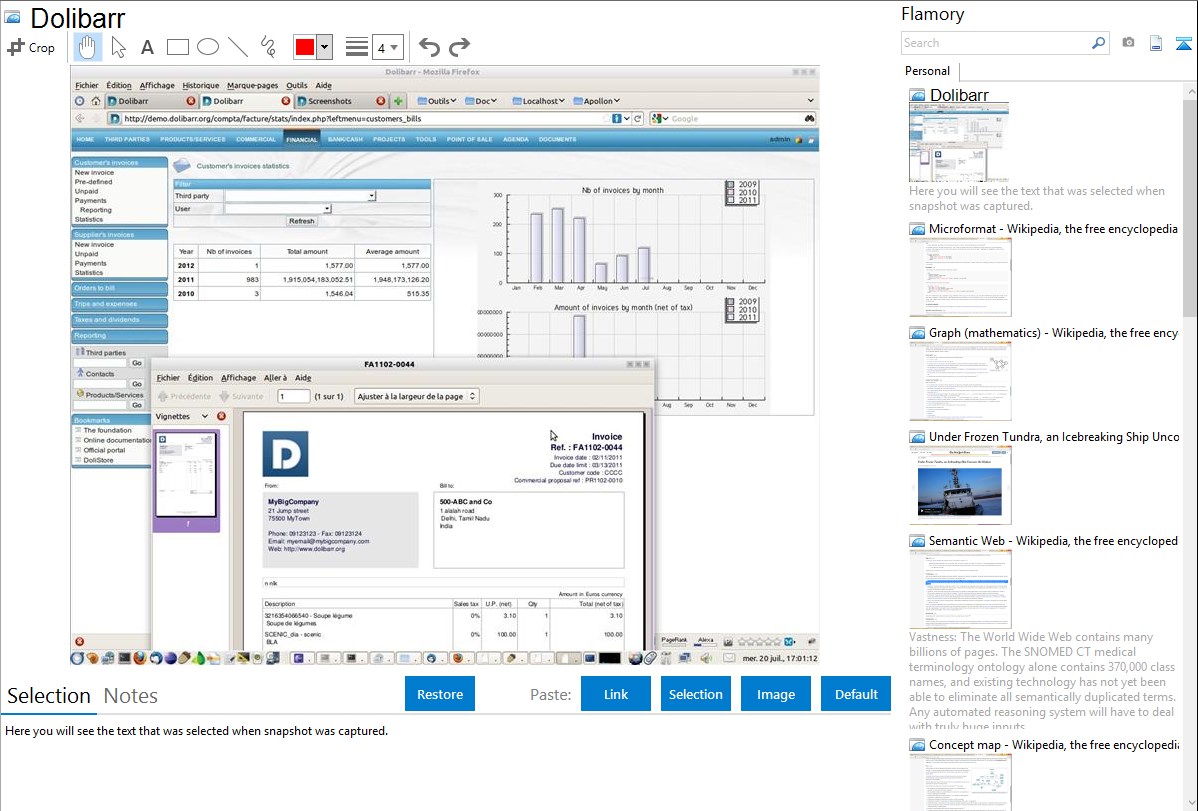Open the red color picker swatch

[305, 47]
